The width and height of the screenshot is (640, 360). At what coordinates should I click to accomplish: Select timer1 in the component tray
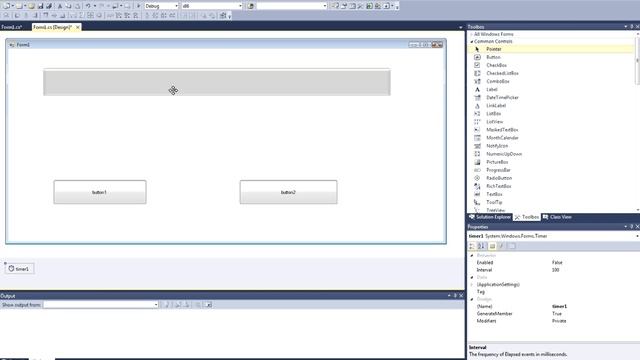19,269
